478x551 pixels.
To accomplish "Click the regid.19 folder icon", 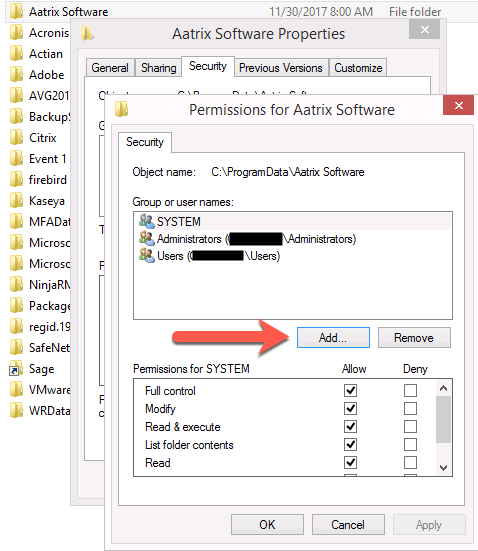I will (x=17, y=327).
